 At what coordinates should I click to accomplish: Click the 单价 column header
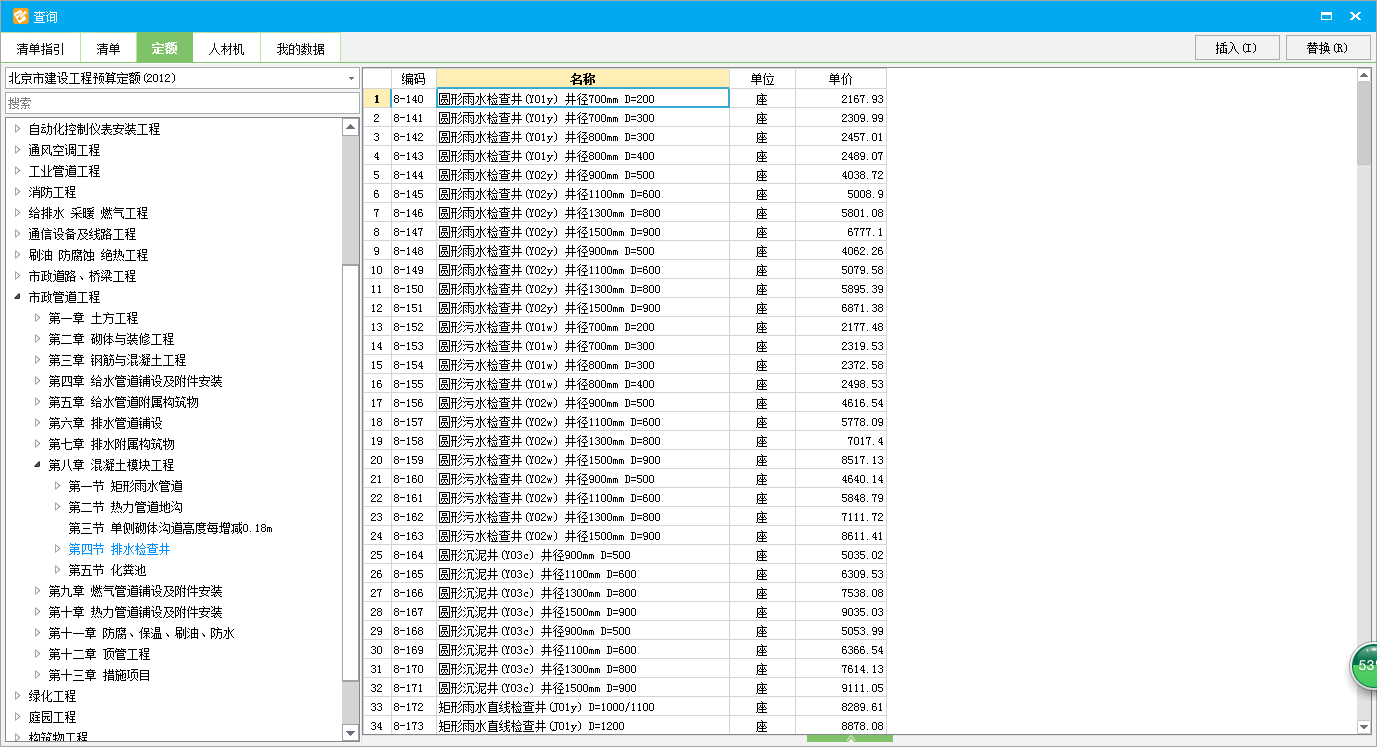[841, 79]
